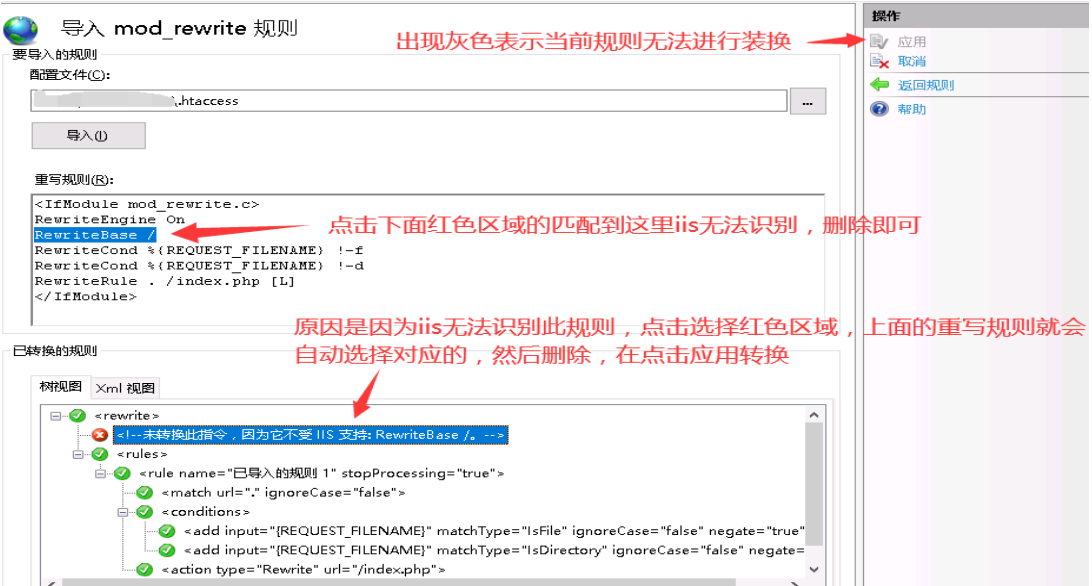Collapse the <conditions> tree node
Viewport: 1092px width, 586px height.
pyautogui.click(x=123, y=512)
